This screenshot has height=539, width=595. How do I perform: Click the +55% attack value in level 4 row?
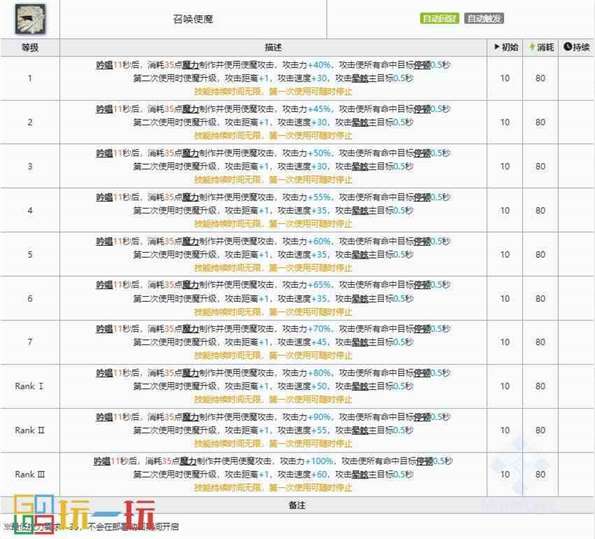319,197
